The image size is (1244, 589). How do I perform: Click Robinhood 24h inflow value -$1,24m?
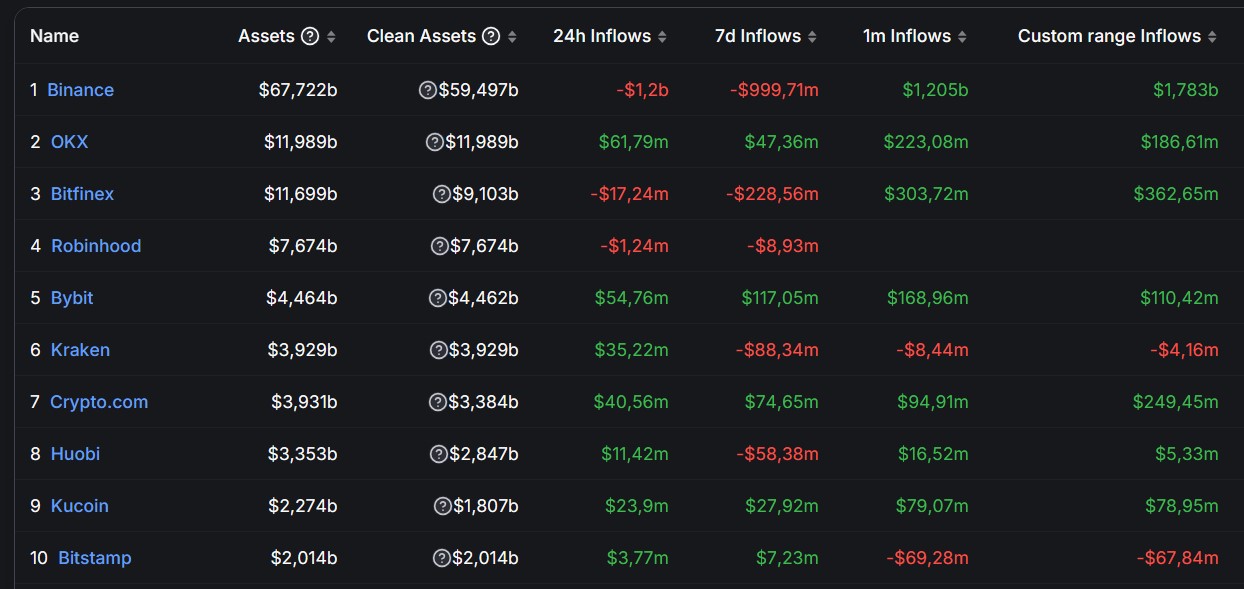coord(635,246)
